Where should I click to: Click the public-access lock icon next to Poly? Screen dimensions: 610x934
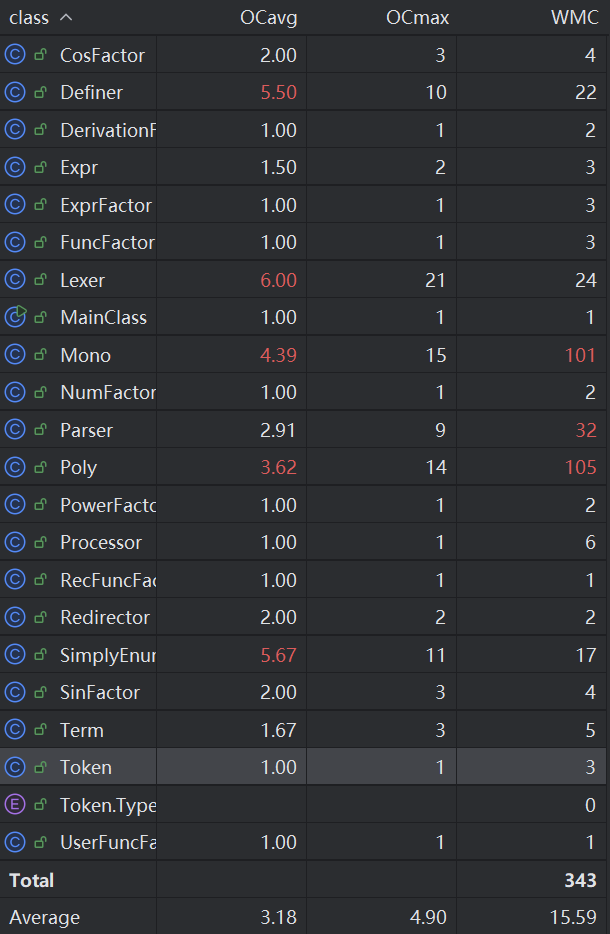41,467
